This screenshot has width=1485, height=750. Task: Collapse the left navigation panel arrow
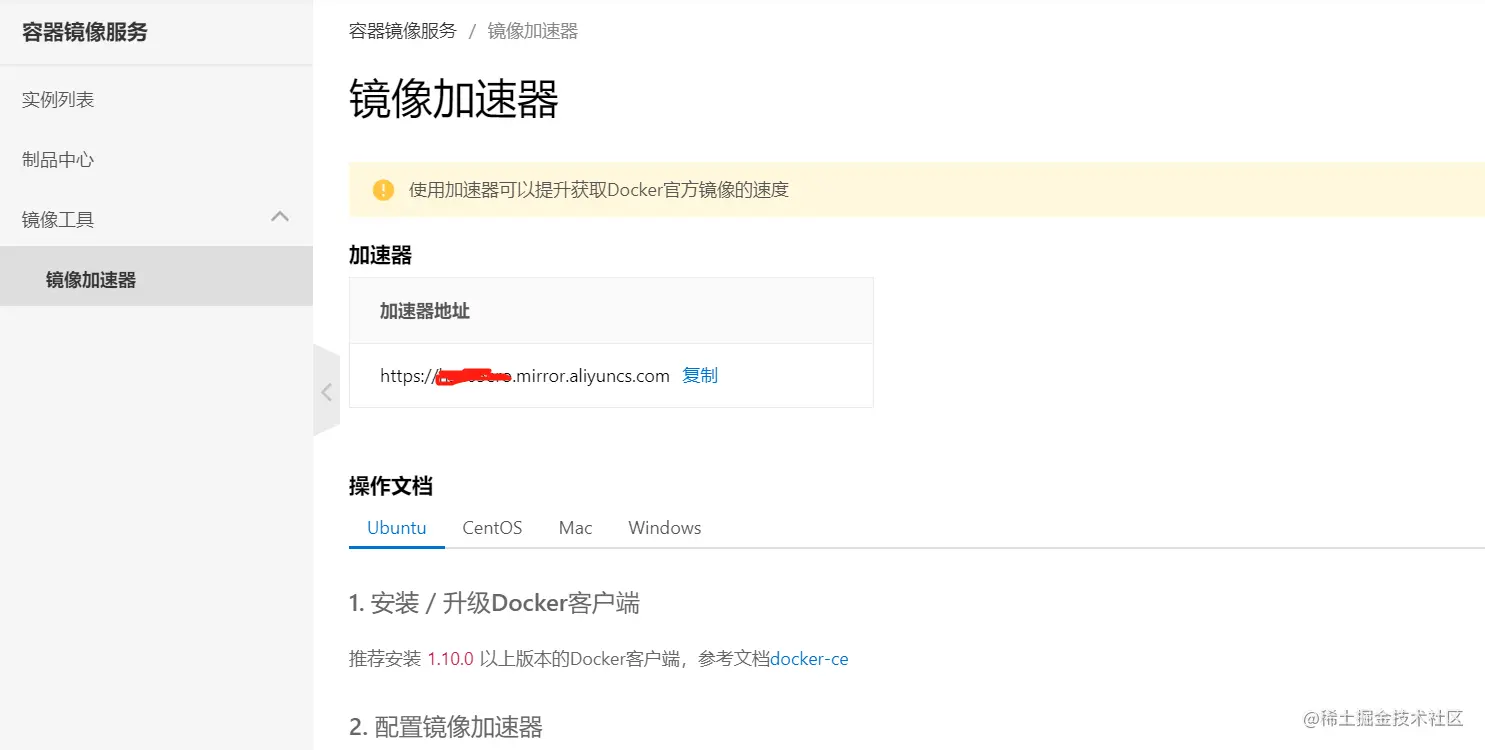point(326,390)
